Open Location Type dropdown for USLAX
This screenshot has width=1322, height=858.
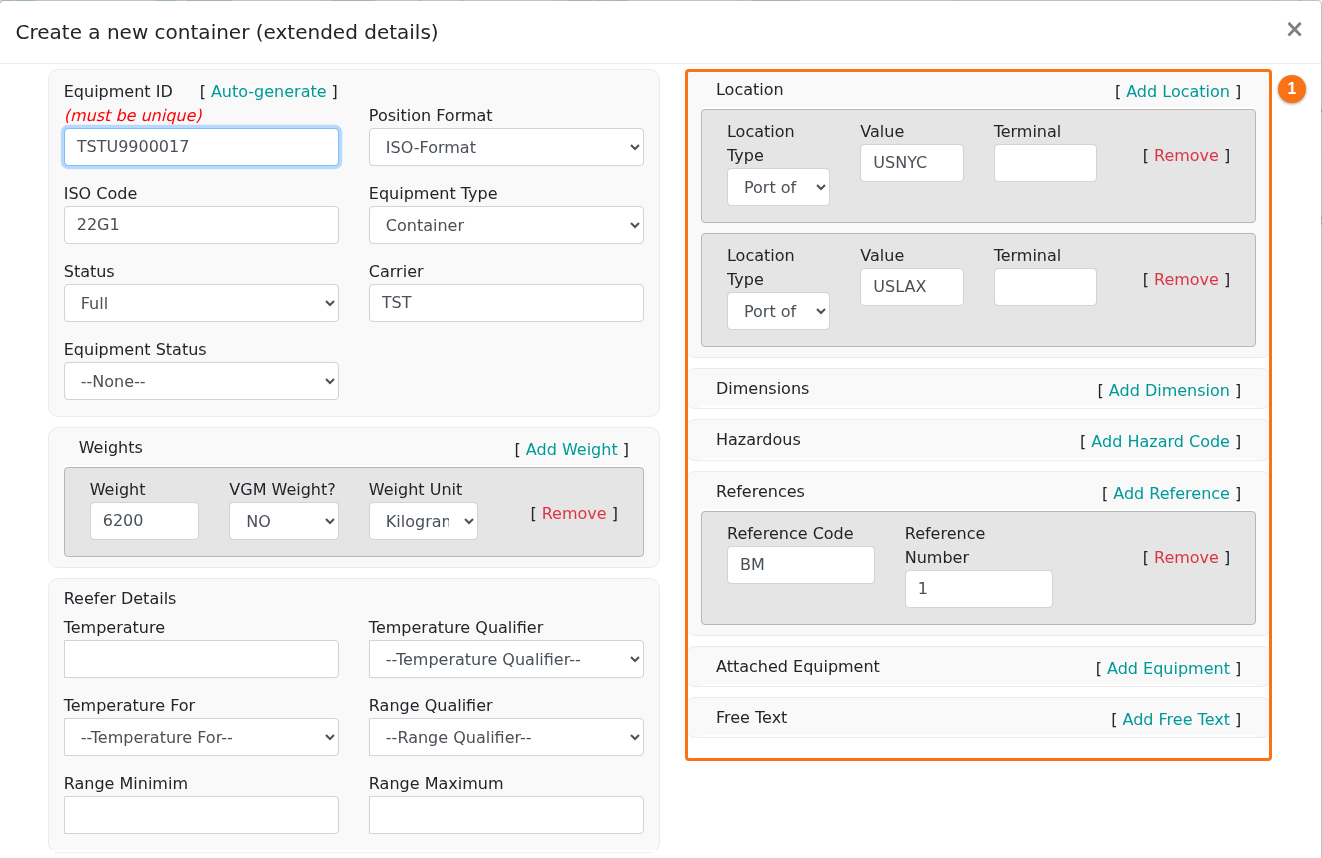point(778,311)
